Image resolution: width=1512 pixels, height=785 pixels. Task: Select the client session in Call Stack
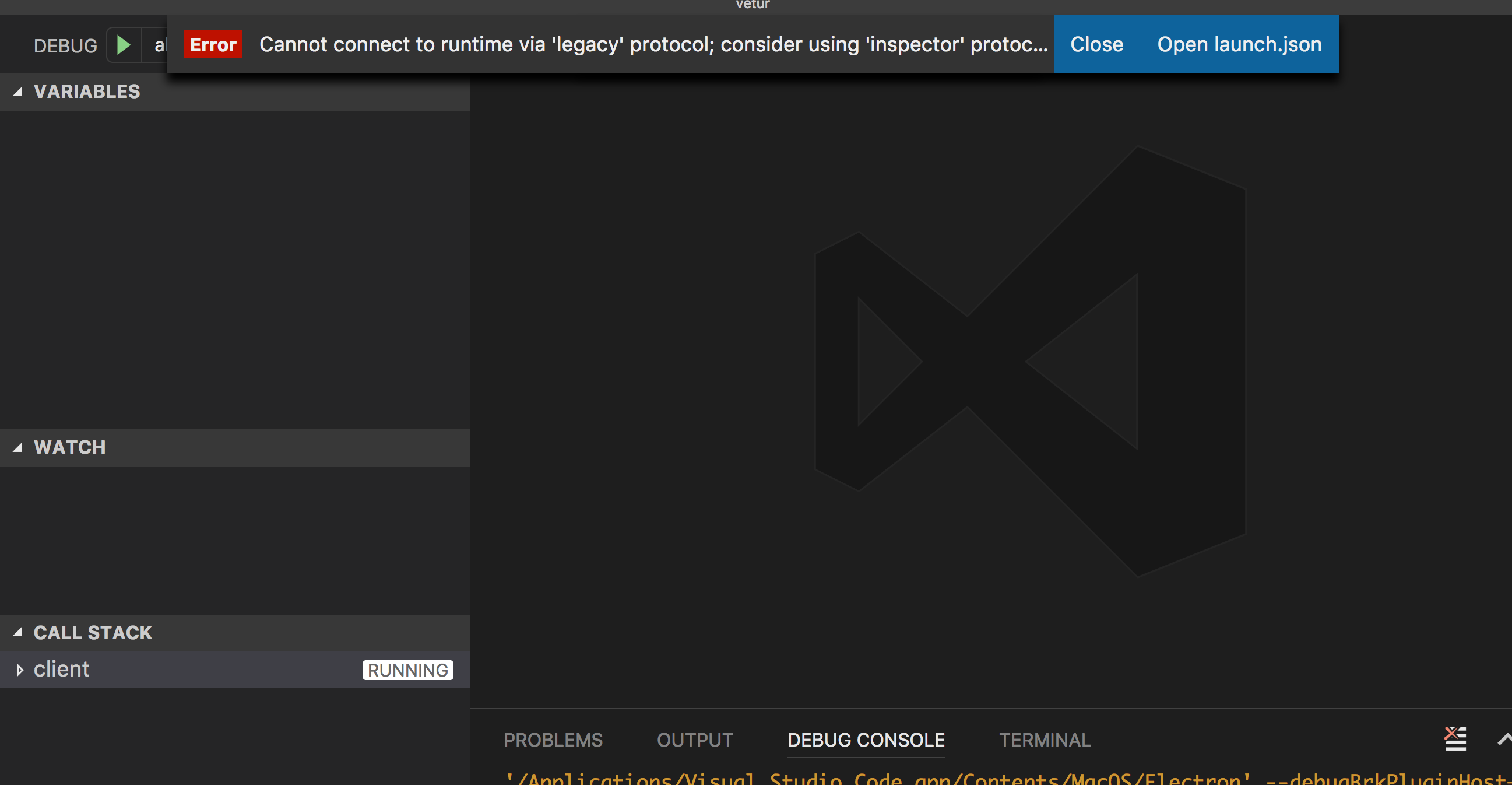pos(62,670)
